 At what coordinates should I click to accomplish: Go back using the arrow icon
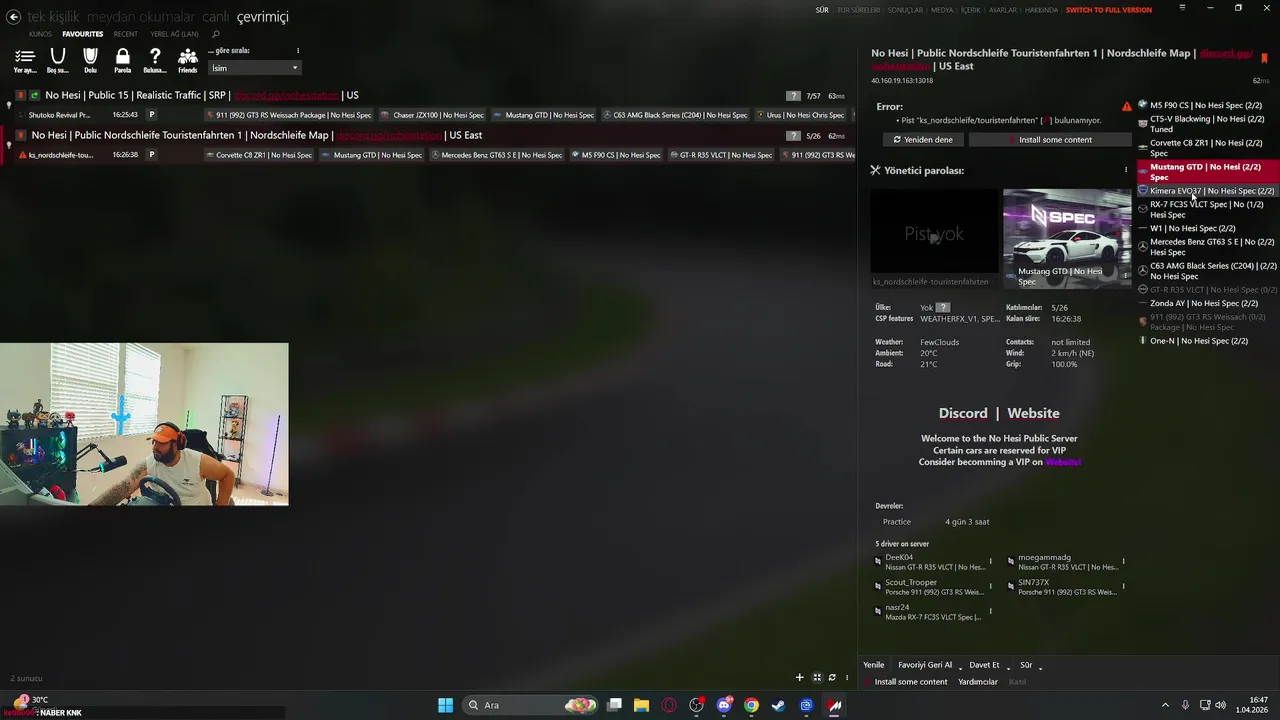13,17
